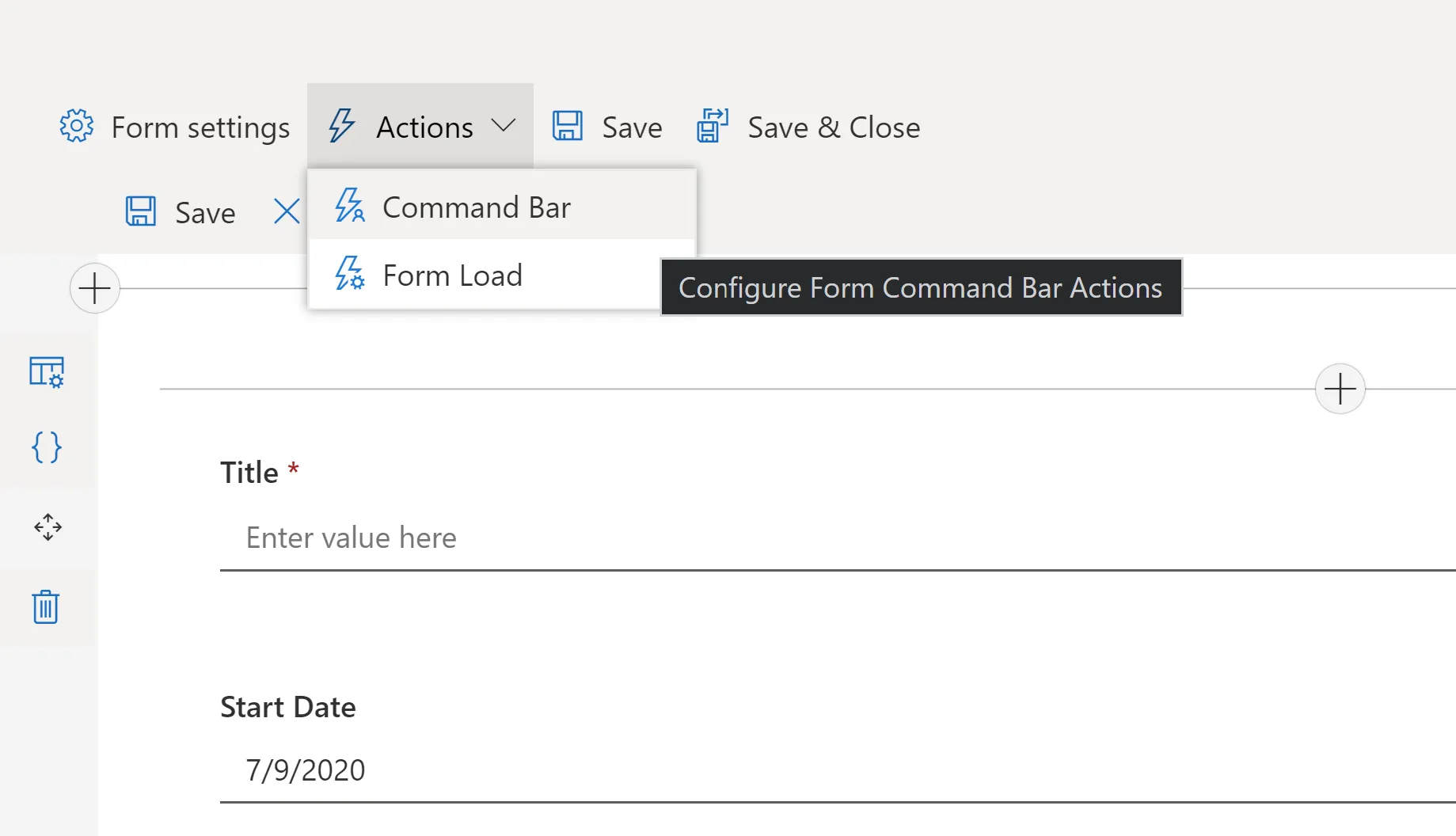Add a section with the right-side plus button
The width and height of the screenshot is (1456, 836).
[1340, 389]
